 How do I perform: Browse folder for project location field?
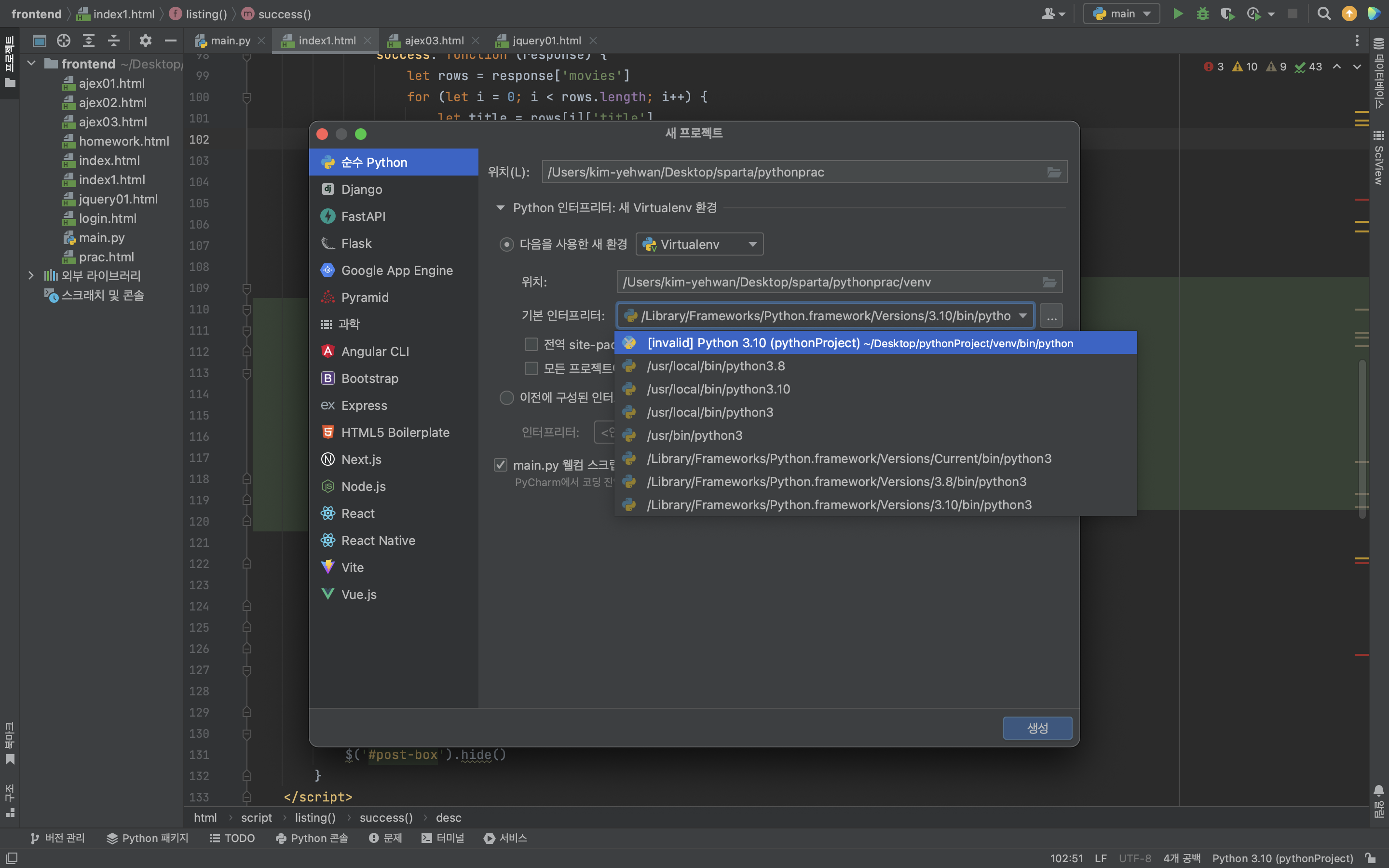tap(1054, 172)
